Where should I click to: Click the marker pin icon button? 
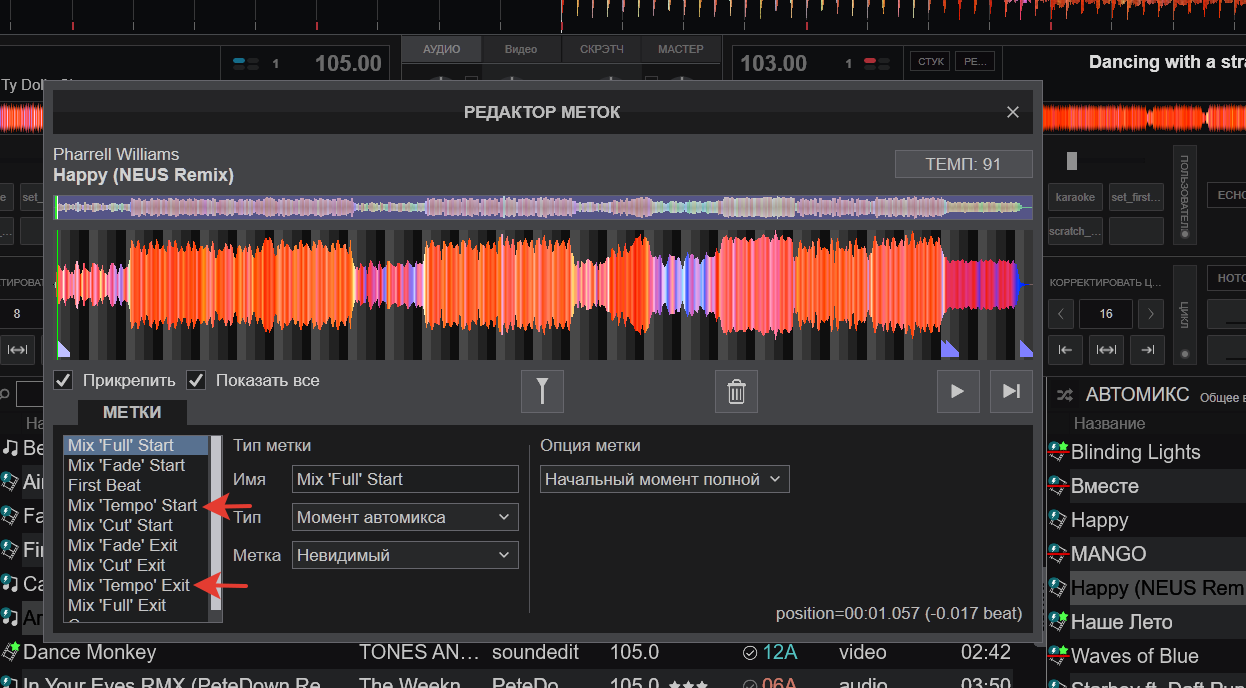tap(542, 391)
